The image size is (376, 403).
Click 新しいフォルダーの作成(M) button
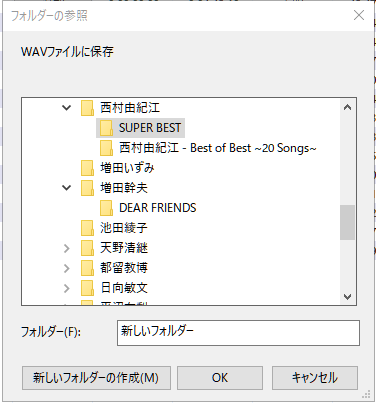pos(96,378)
